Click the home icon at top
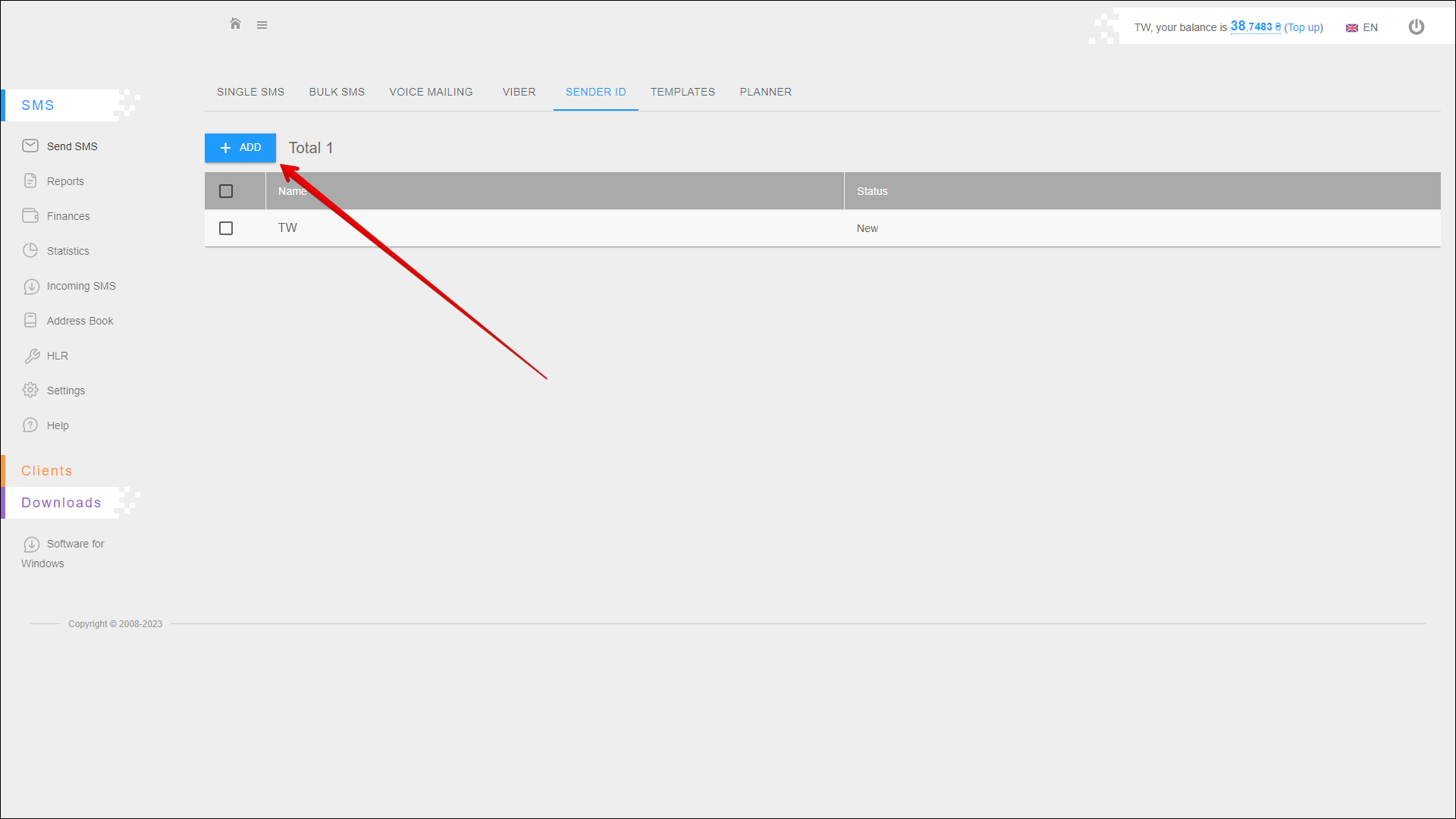 [235, 24]
